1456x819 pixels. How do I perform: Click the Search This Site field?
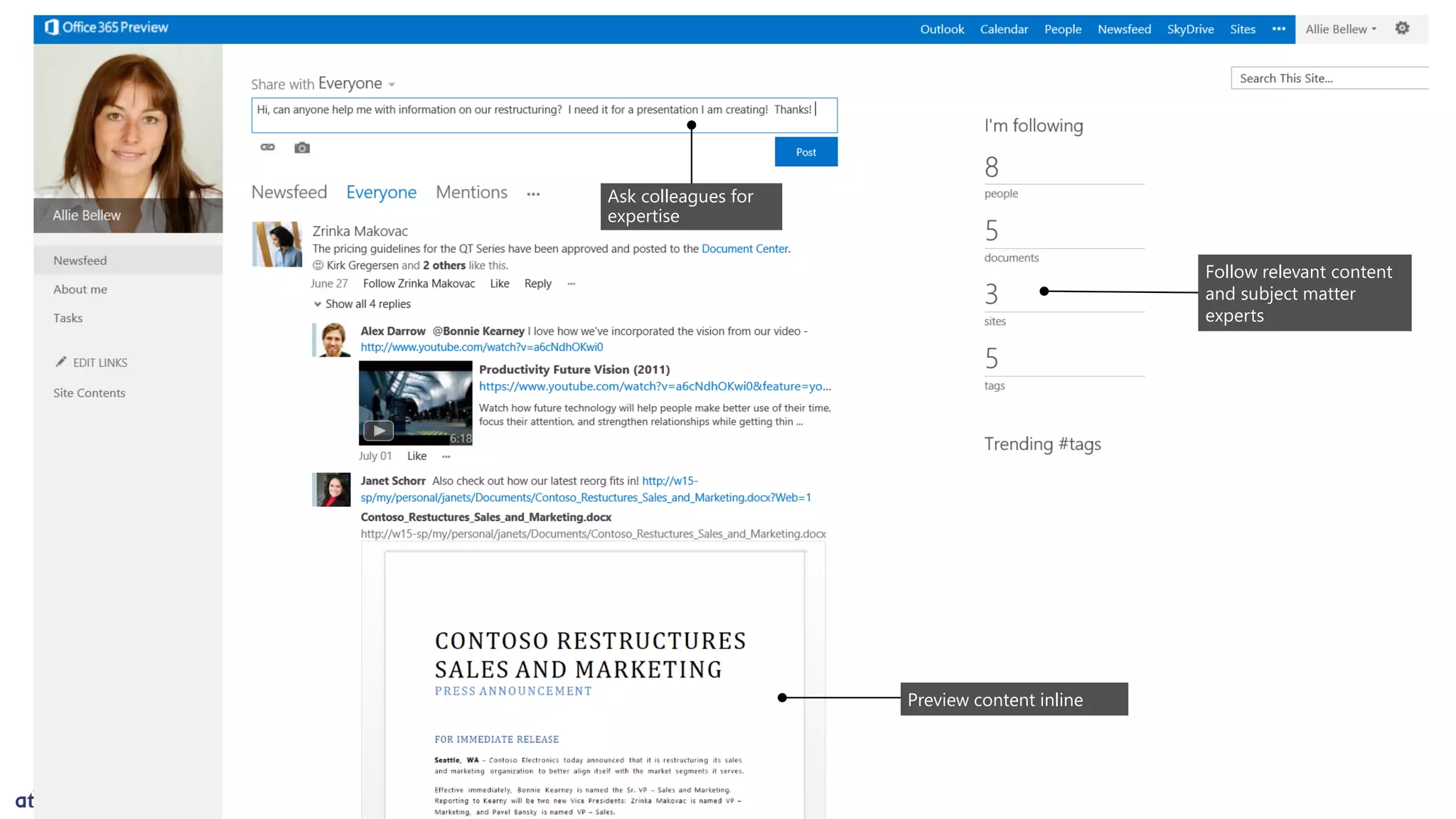coord(1329,78)
